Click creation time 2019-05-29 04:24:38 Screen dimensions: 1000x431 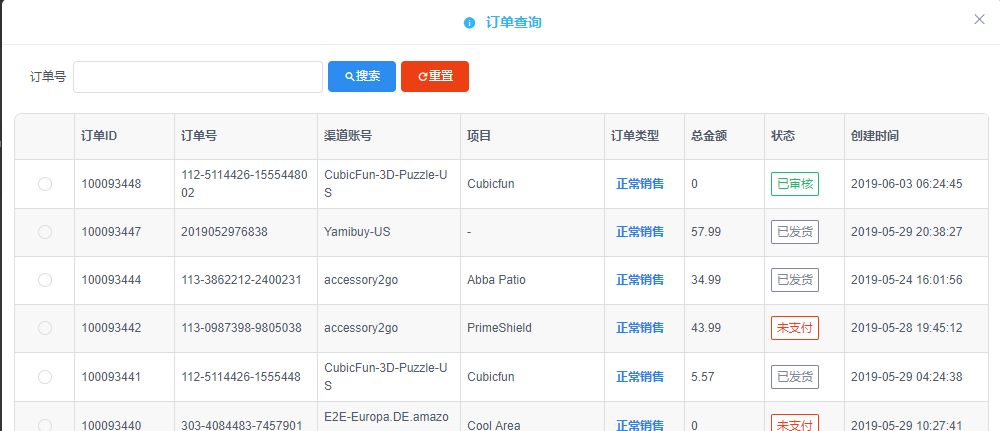pyautogui.click(x=907, y=377)
